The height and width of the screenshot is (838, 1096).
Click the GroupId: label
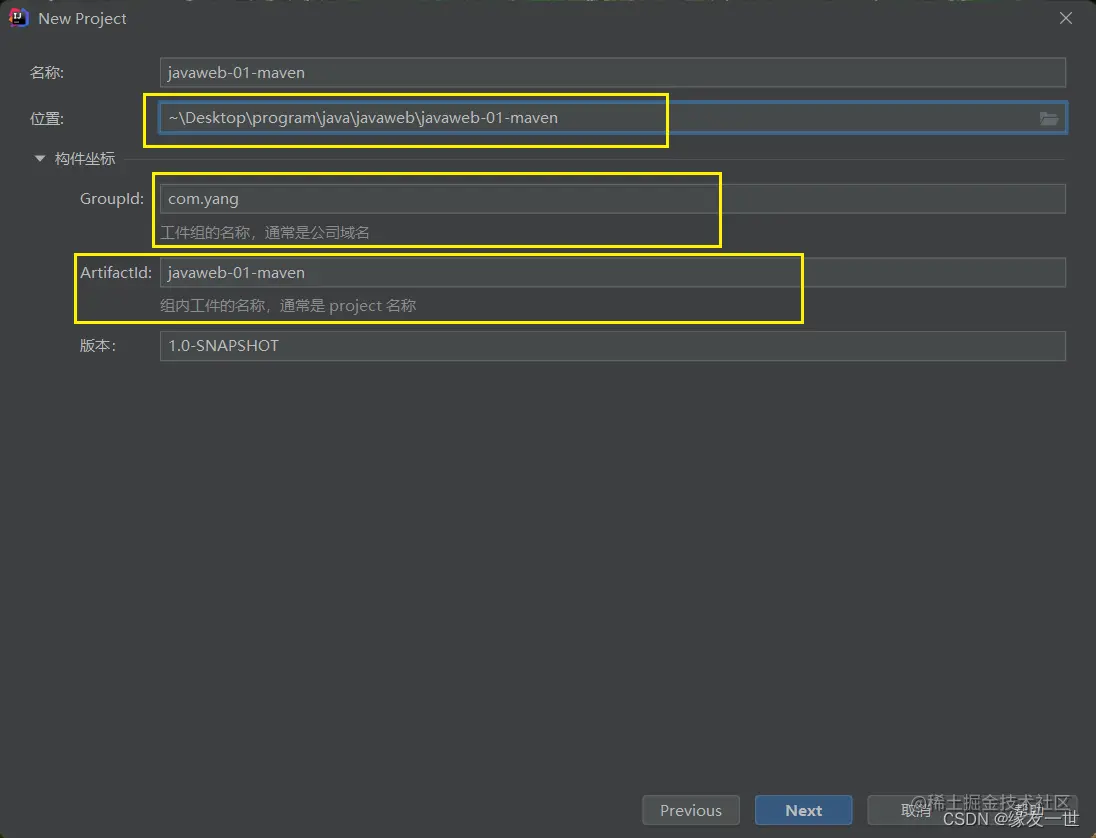(x=112, y=198)
